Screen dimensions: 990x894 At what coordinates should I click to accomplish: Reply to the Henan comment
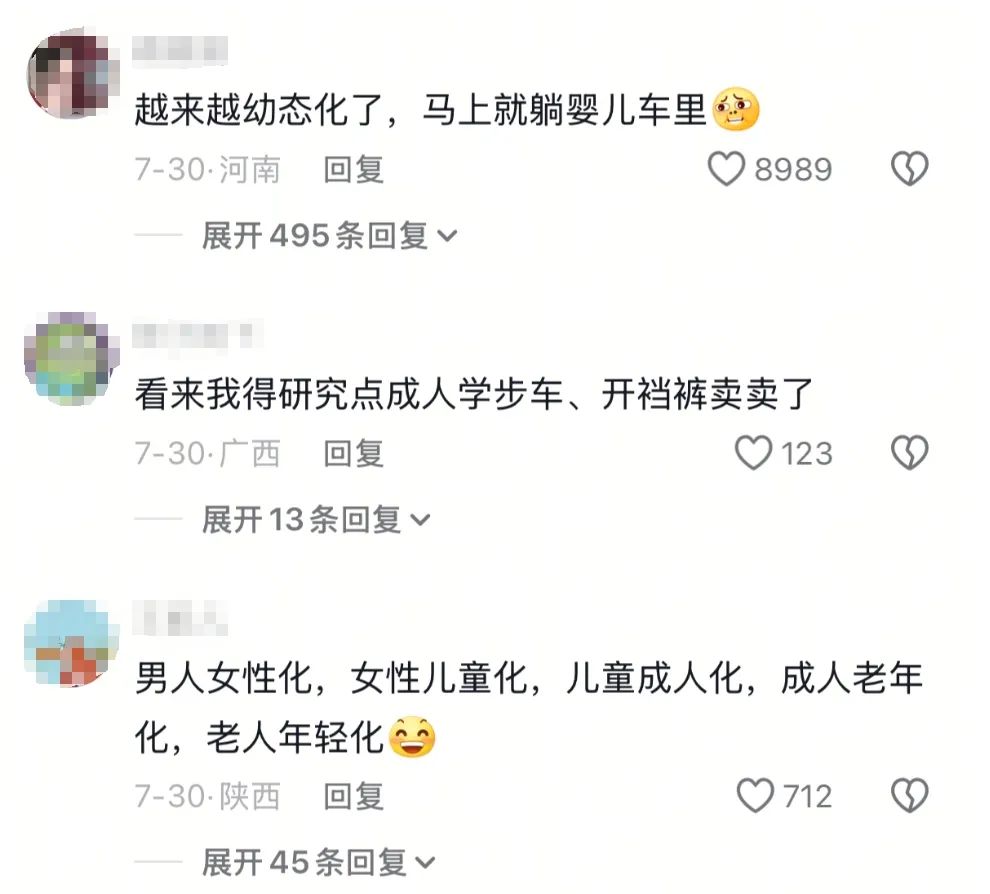click(354, 169)
